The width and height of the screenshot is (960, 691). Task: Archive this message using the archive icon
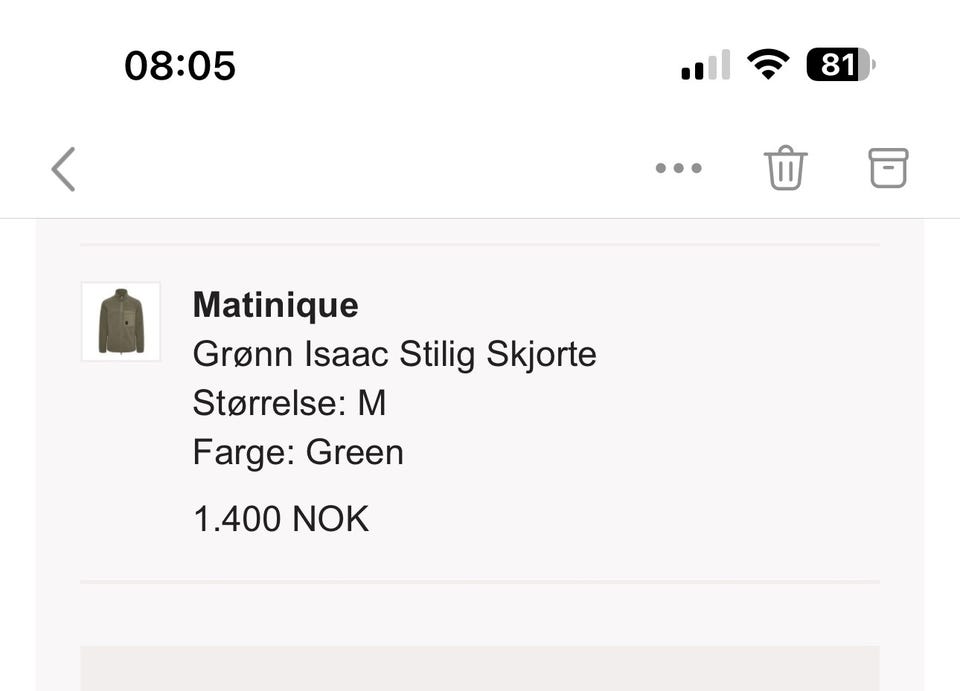(x=886, y=168)
